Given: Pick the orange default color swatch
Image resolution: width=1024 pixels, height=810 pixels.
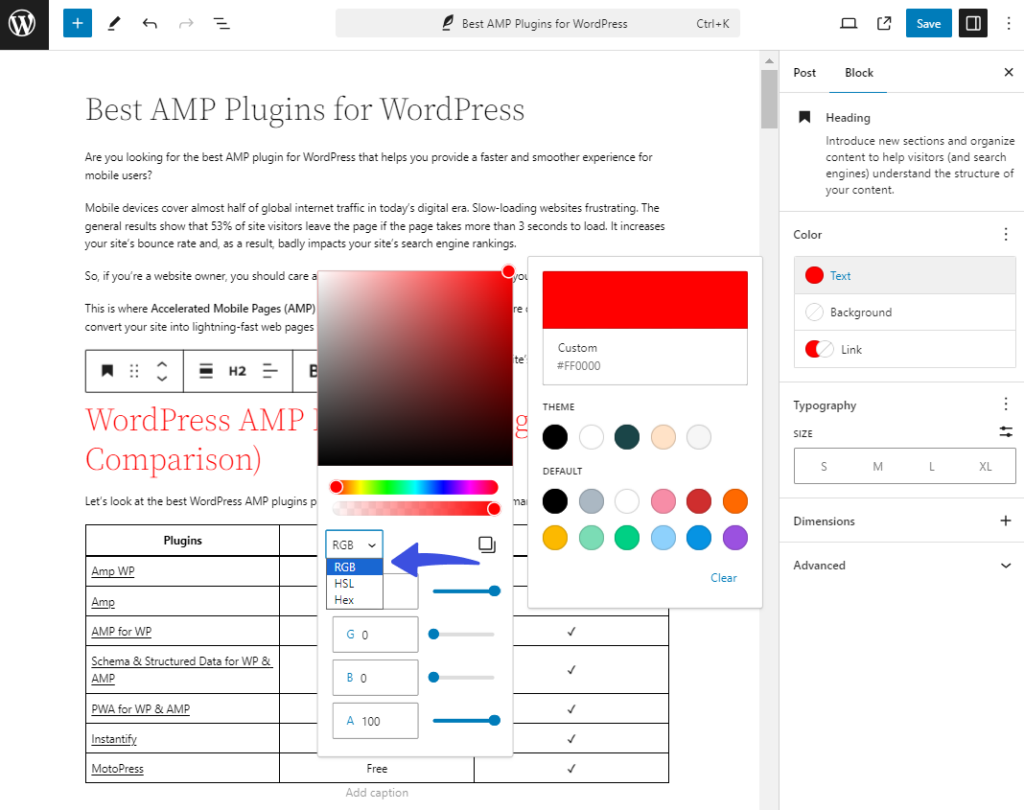Looking at the screenshot, I should click(x=735, y=501).
